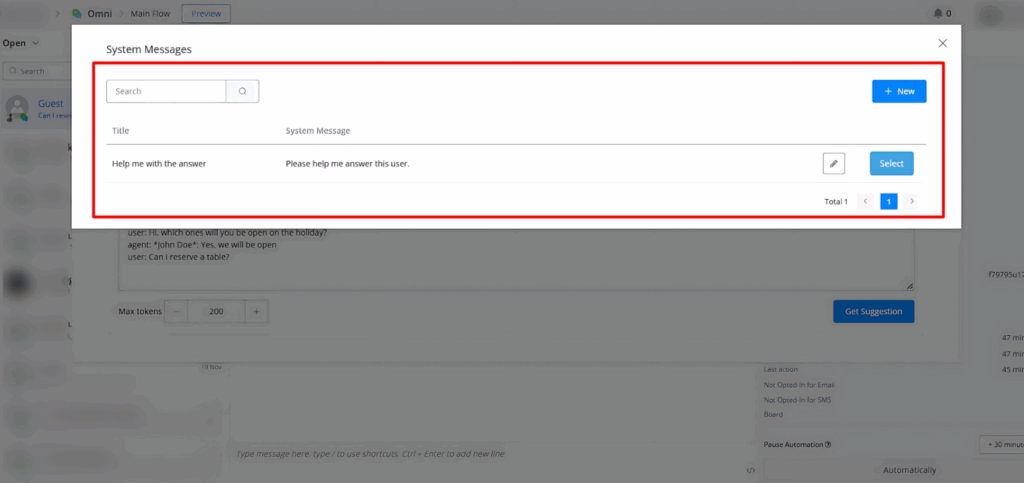
Task: Close the System Messages dialog
Action: (x=942, y=43)
